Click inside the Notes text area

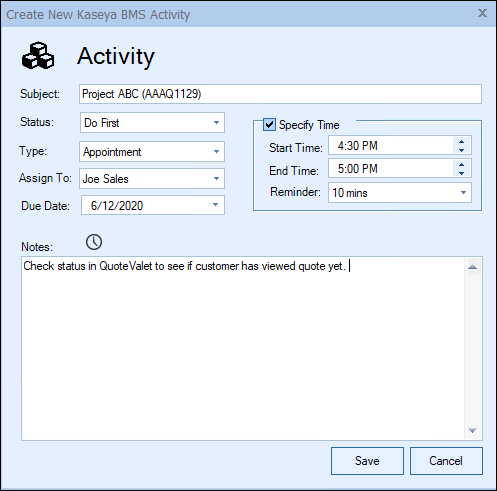click(243, 348)
